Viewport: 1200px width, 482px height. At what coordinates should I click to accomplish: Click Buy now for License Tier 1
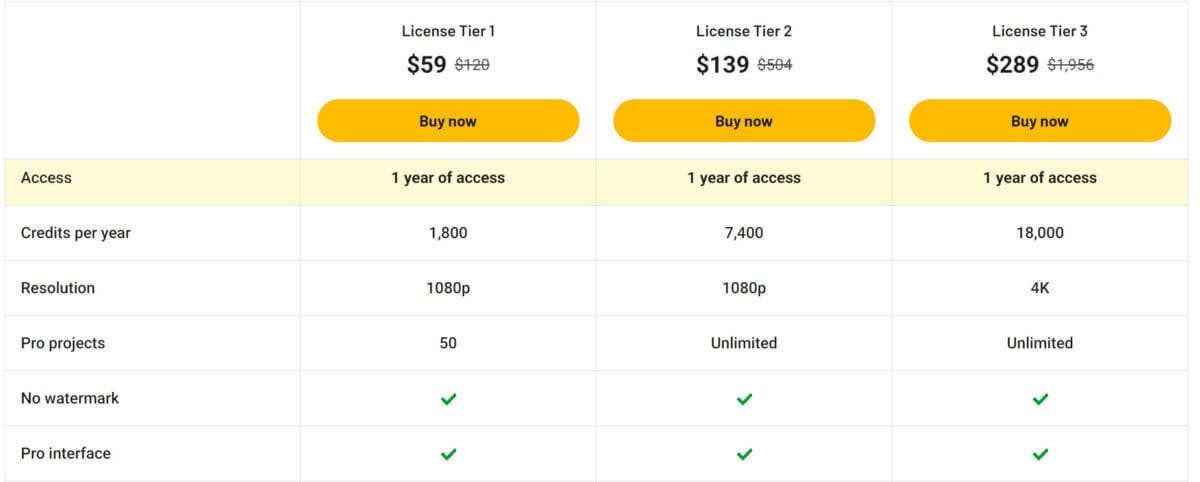[x=448, y=121]
